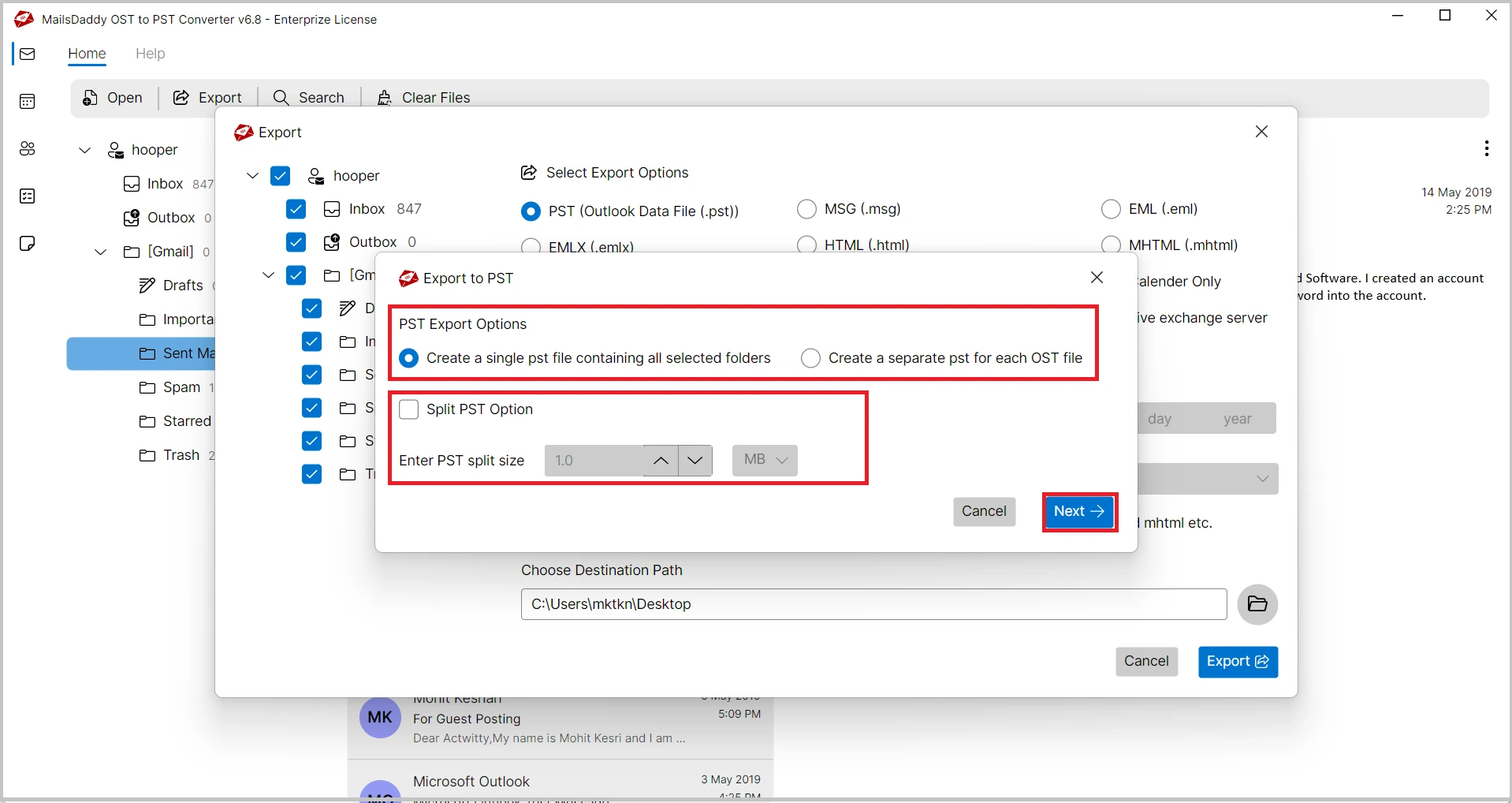Click Cancel at bottom of Export dialog
Image resolution: width=1512 pixels, height=803 pixels.
(x=1146, y=662)
